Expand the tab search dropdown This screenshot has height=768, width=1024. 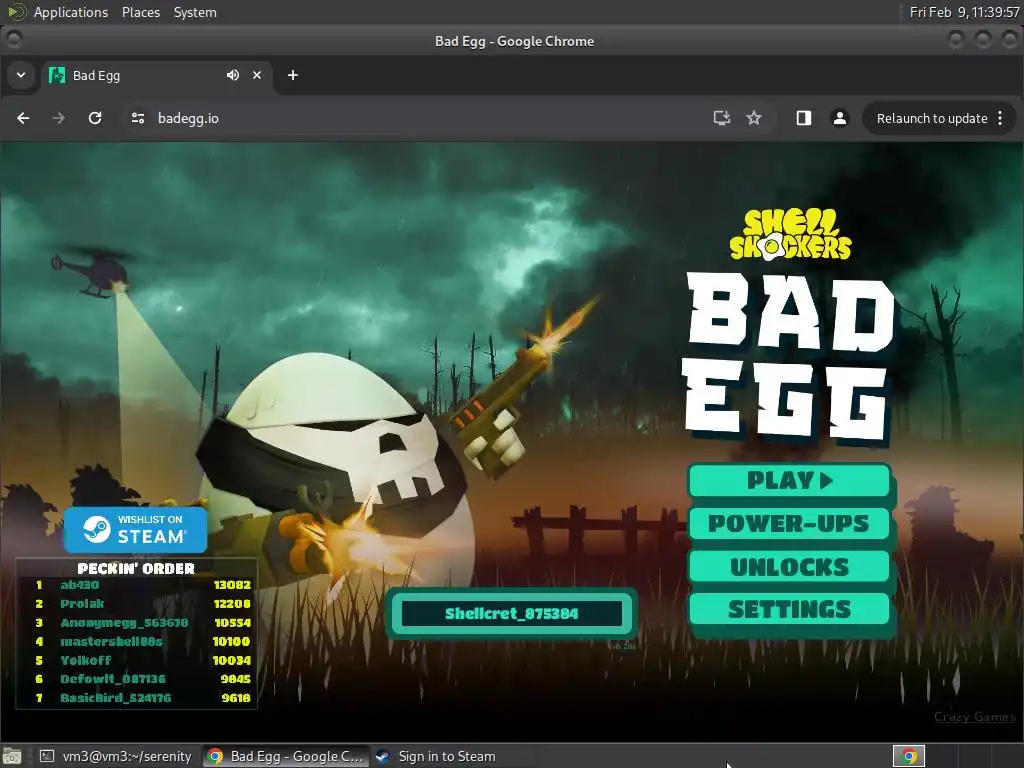pyautogui.click(x=21, y=75)
